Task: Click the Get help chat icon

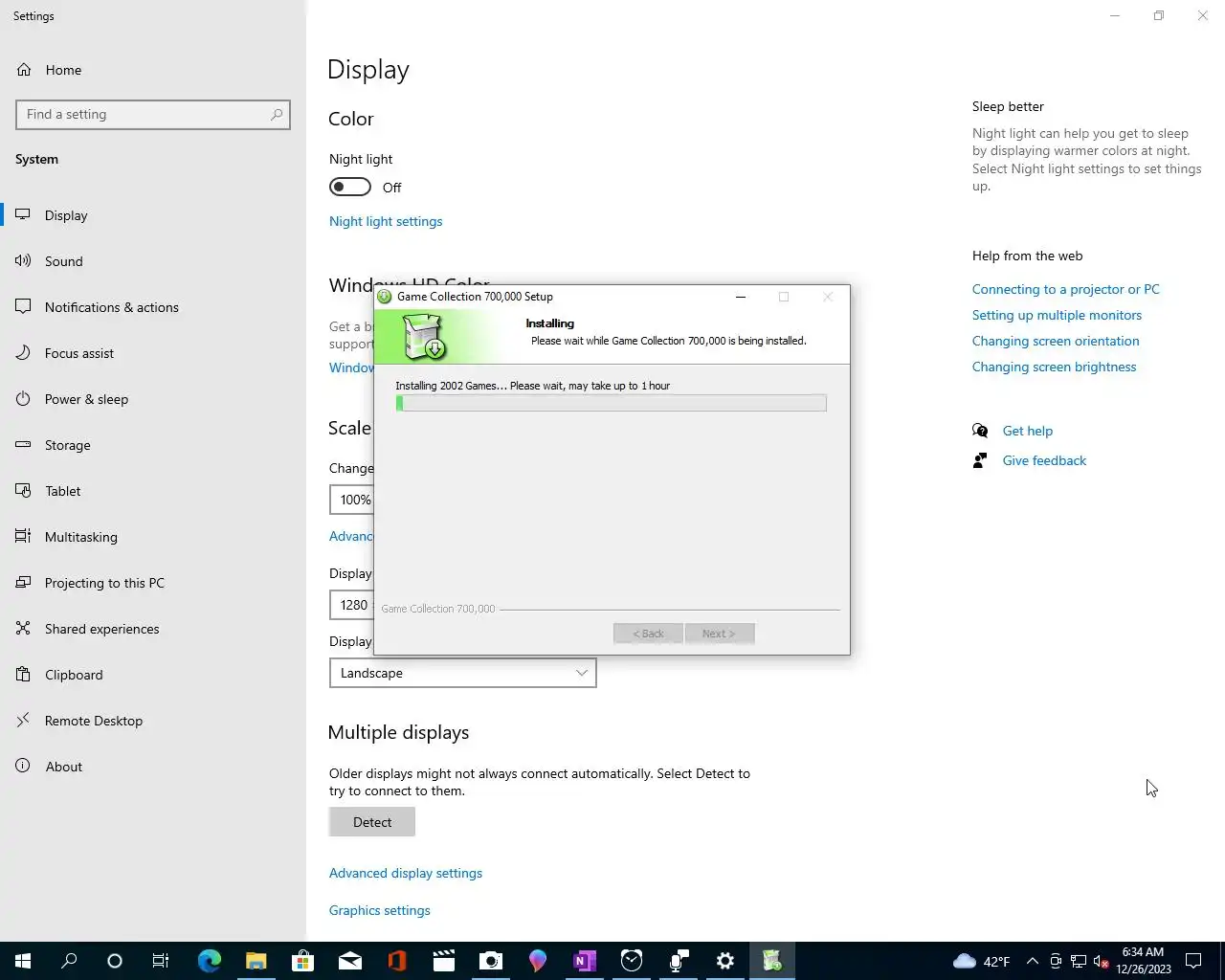Action: pyautogui.click(x=980, y=431)
